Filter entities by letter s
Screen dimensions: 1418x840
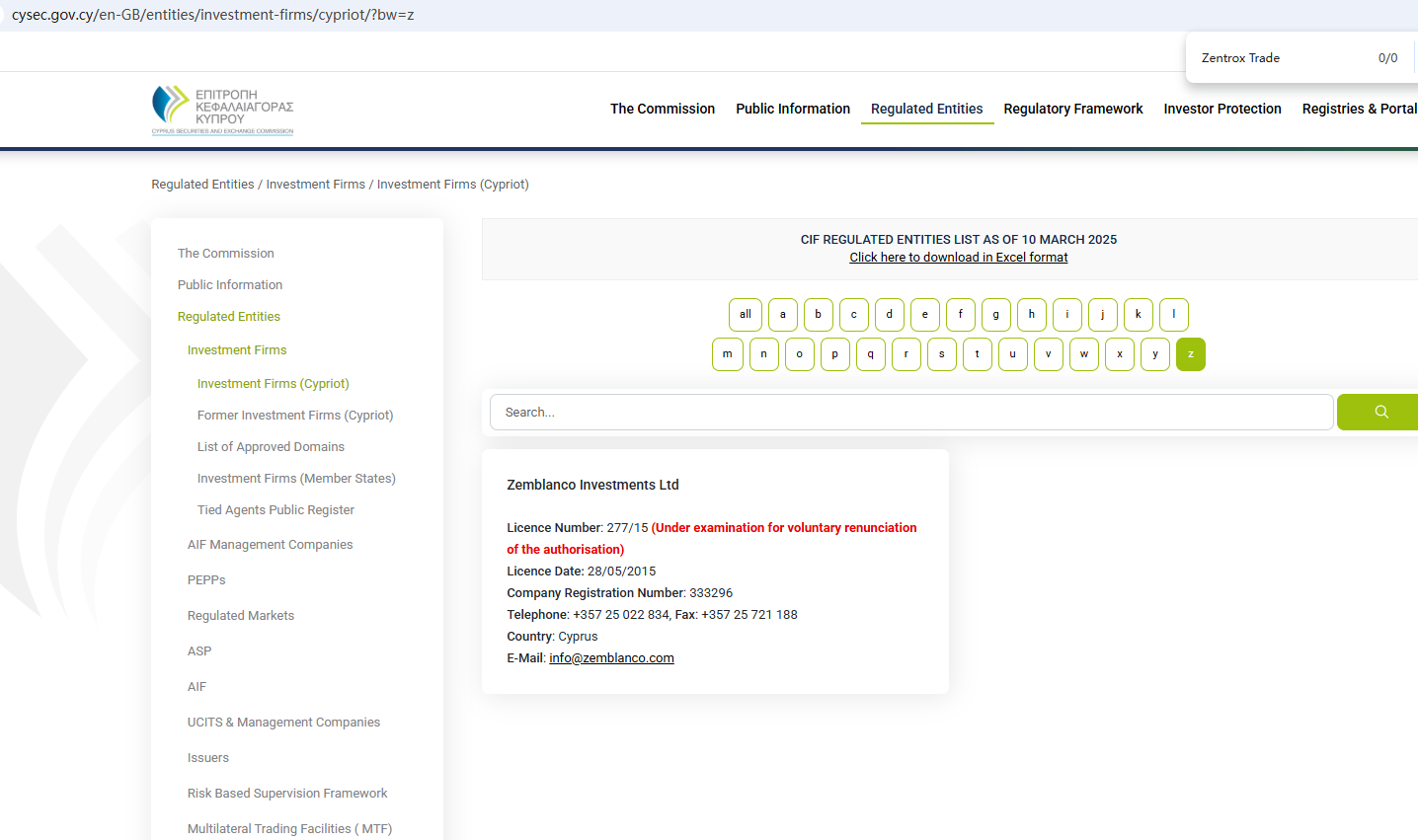pyautogui.click(x=942, y=354)
